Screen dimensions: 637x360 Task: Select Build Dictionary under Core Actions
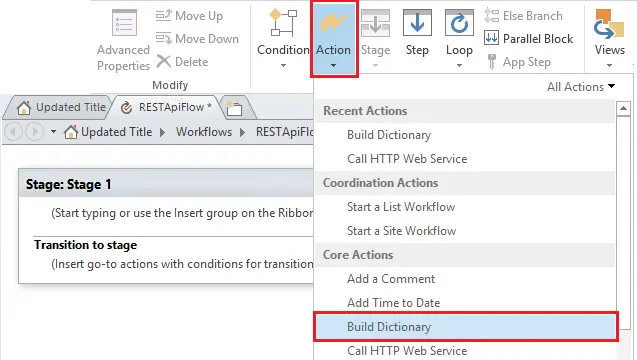(x=466, y=327)
